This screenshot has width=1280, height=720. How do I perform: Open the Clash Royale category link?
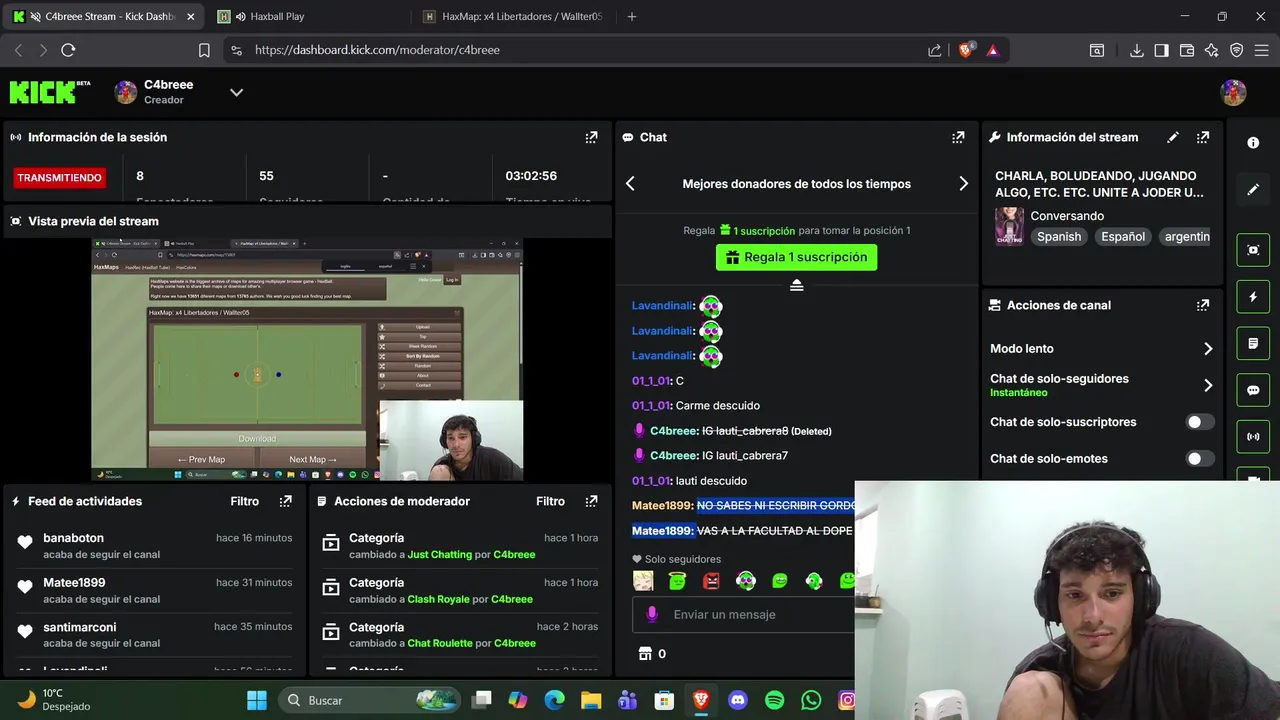(438, 599)
